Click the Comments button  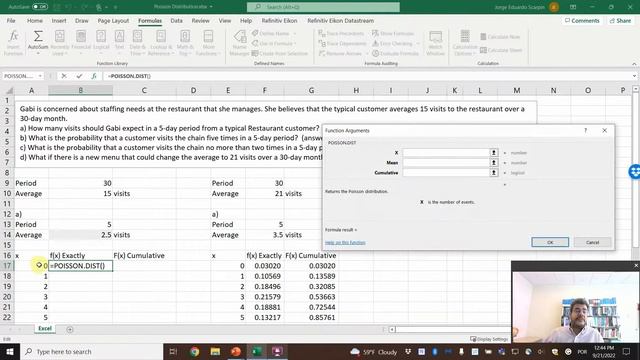582,20
